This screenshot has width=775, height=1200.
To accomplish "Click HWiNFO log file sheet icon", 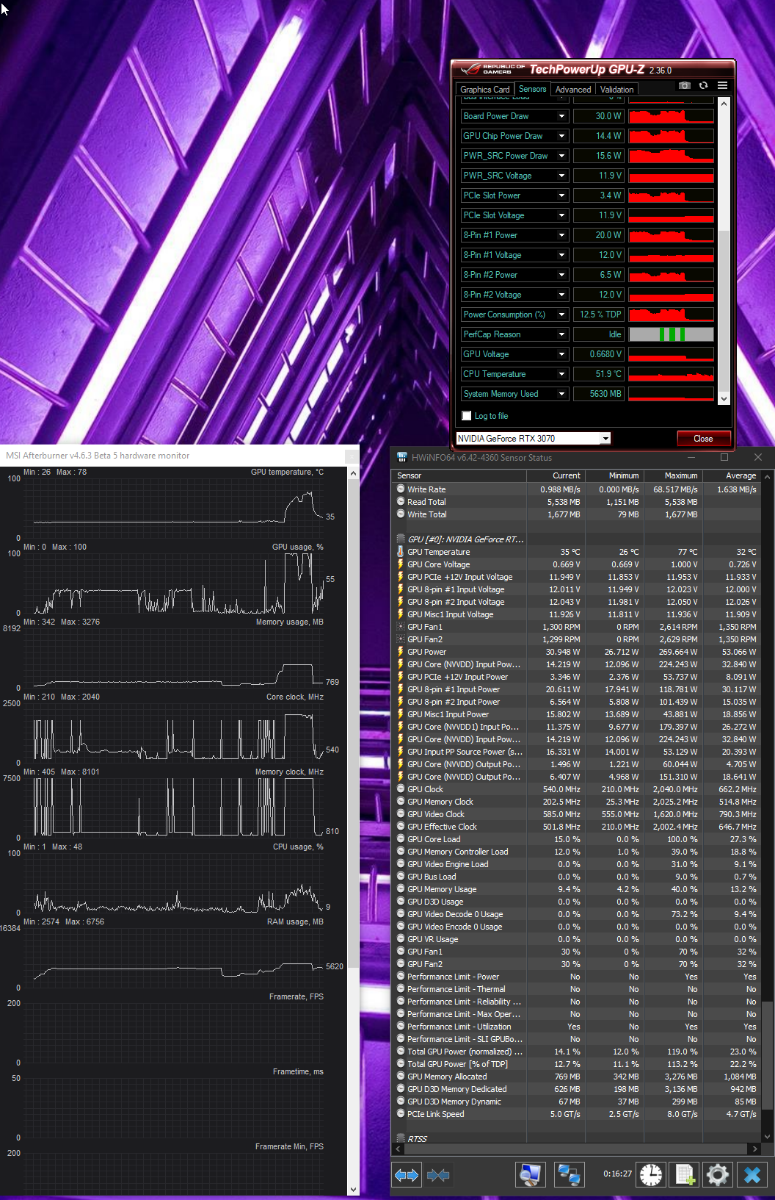I will click(x=685, y=1175).
